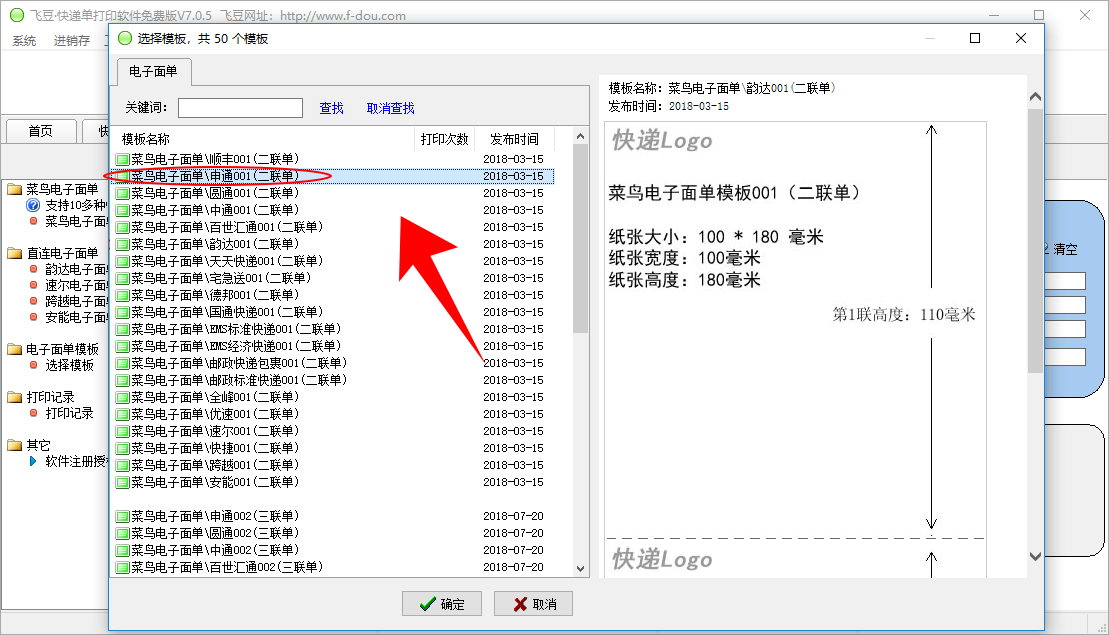Click the template icon for 邮政快递包裹001
The image size is (1109, 635).
pos(122,363)
